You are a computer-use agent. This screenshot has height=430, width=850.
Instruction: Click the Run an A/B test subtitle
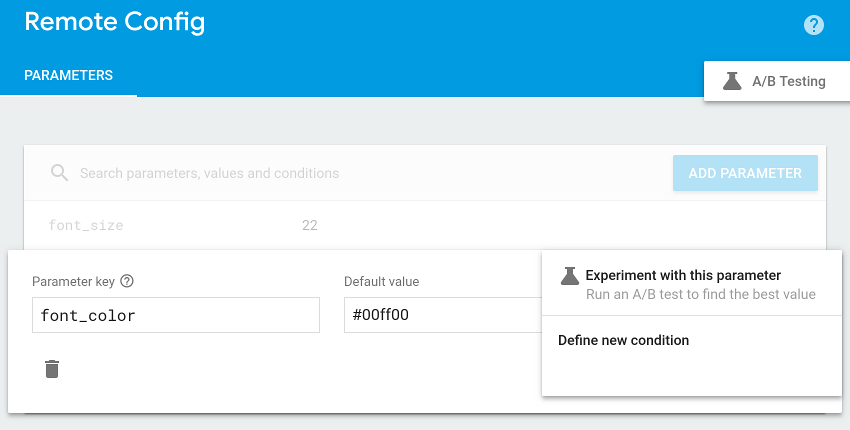click(700, 294)
